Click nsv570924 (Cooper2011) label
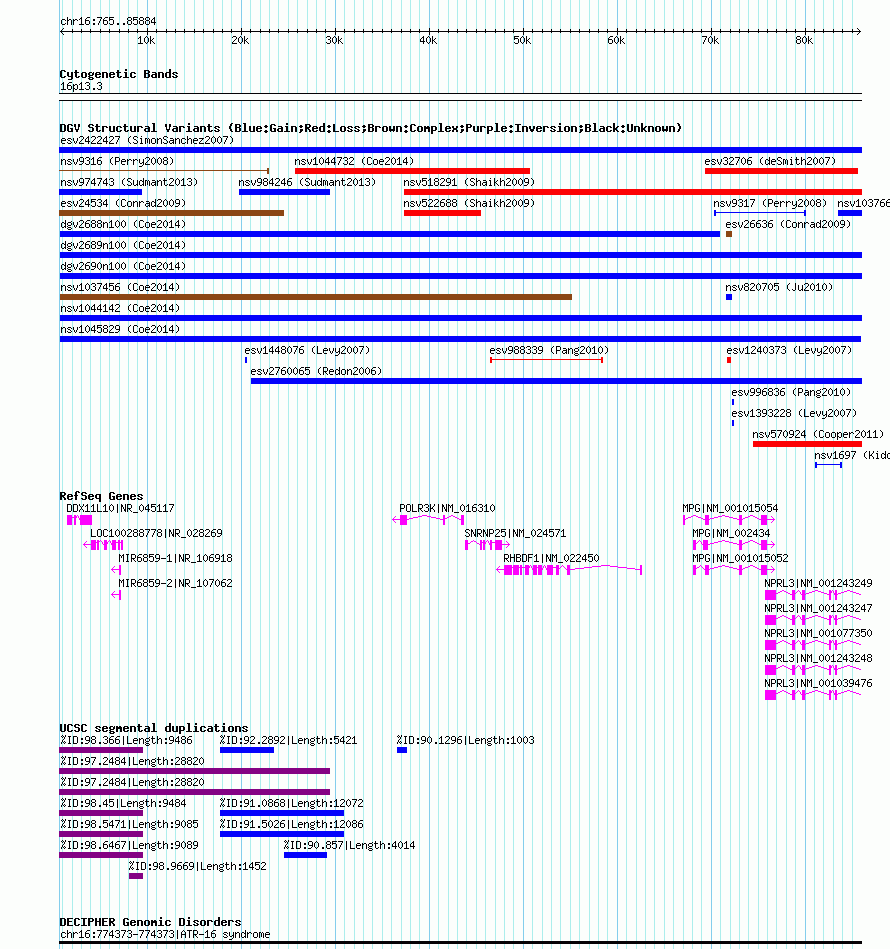The height and width of the screenshot is (949, 890). [818, 435]
